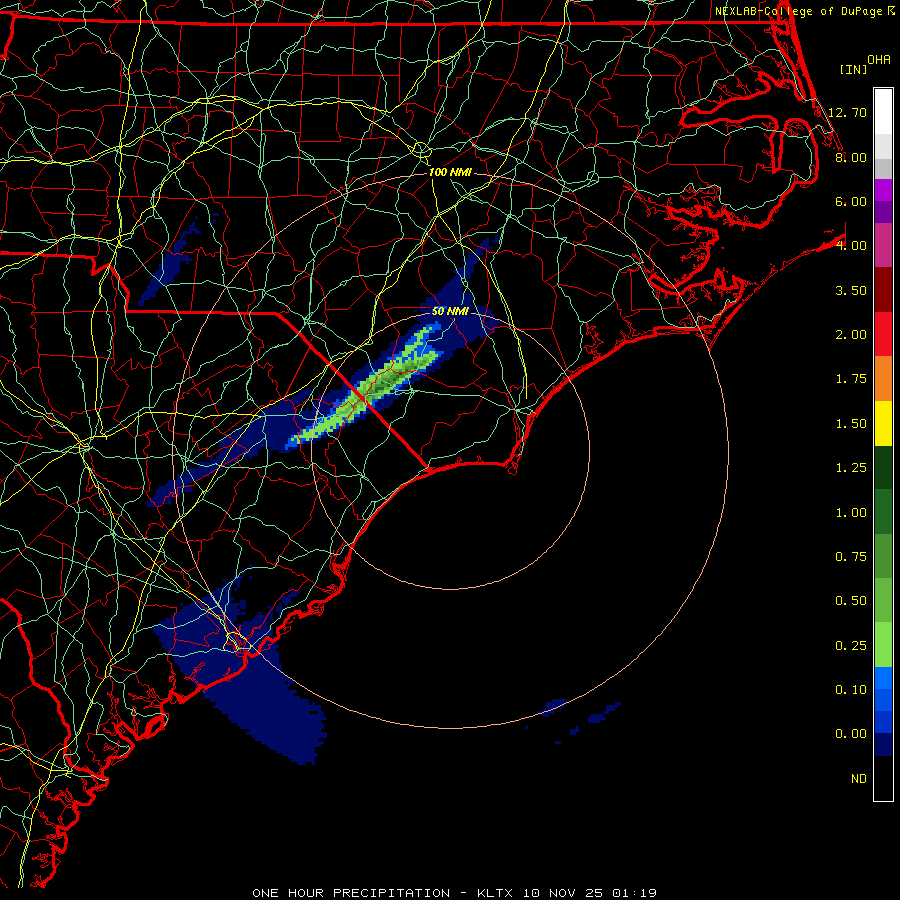Click the '12.70' legend value
Viewport: 900px width, 900px height.
(848, 112)
